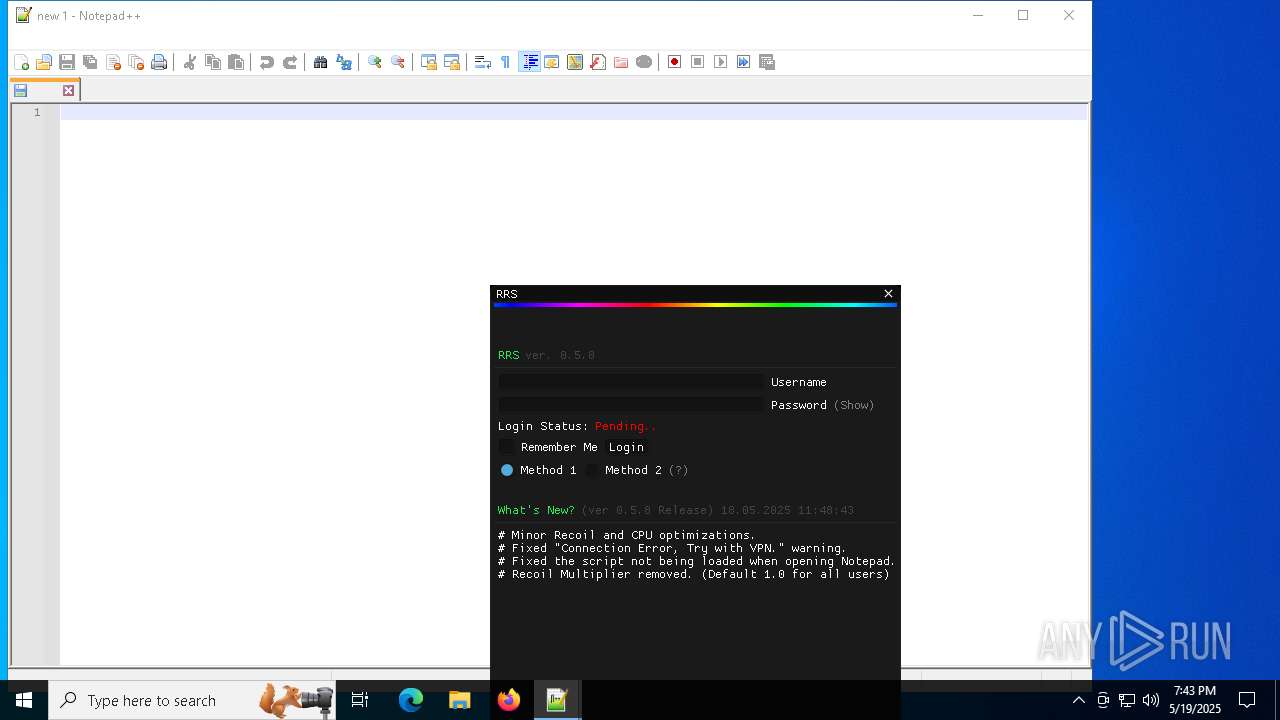The width and height of the screenshot is (1280, 720).
Task: Close the document tab with the red X
Action: [x=68, y=91]
